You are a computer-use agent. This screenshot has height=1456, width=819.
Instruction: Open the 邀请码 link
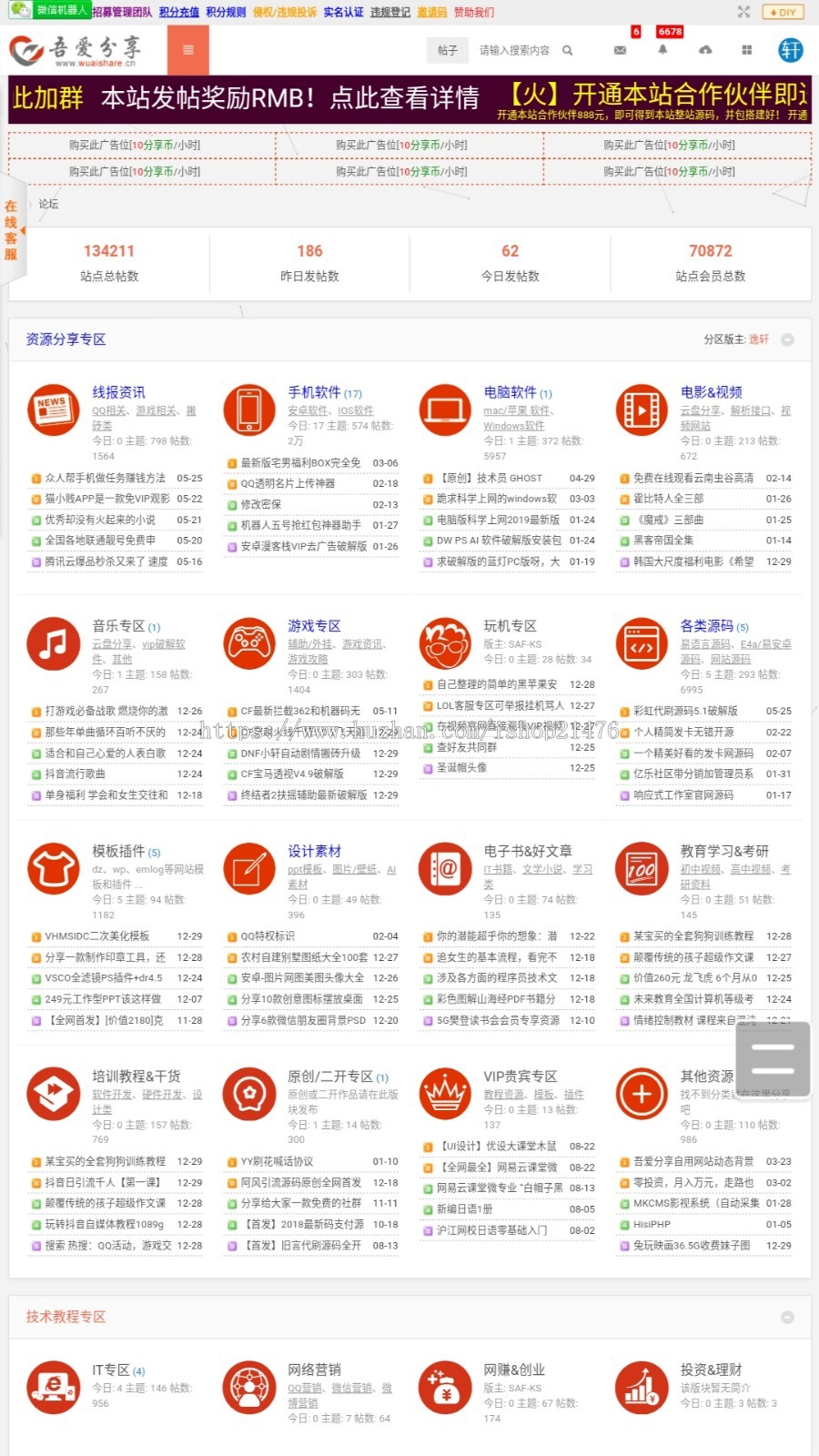point(432,12)
